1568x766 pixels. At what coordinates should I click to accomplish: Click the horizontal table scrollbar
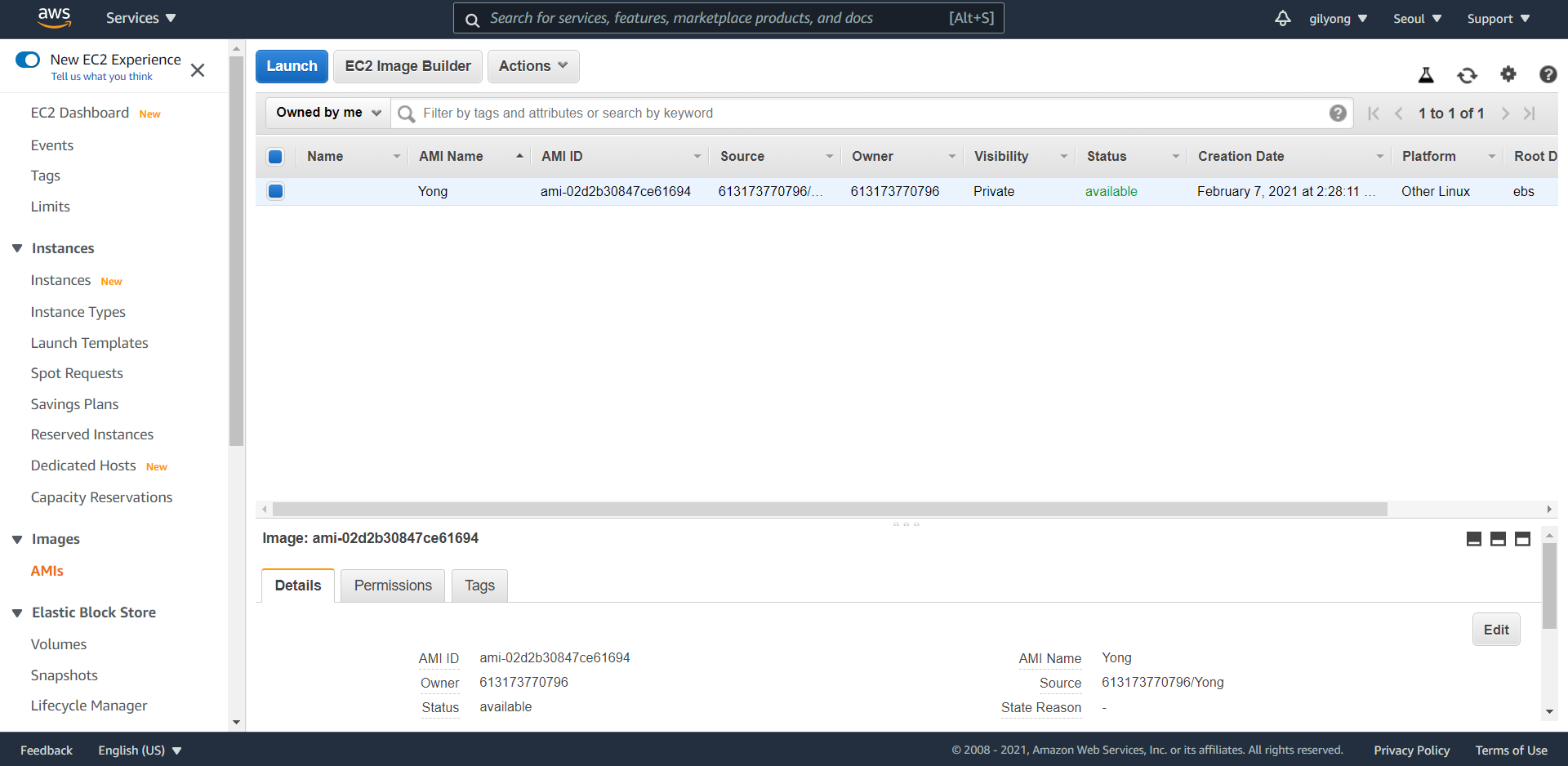click(830, 510)
